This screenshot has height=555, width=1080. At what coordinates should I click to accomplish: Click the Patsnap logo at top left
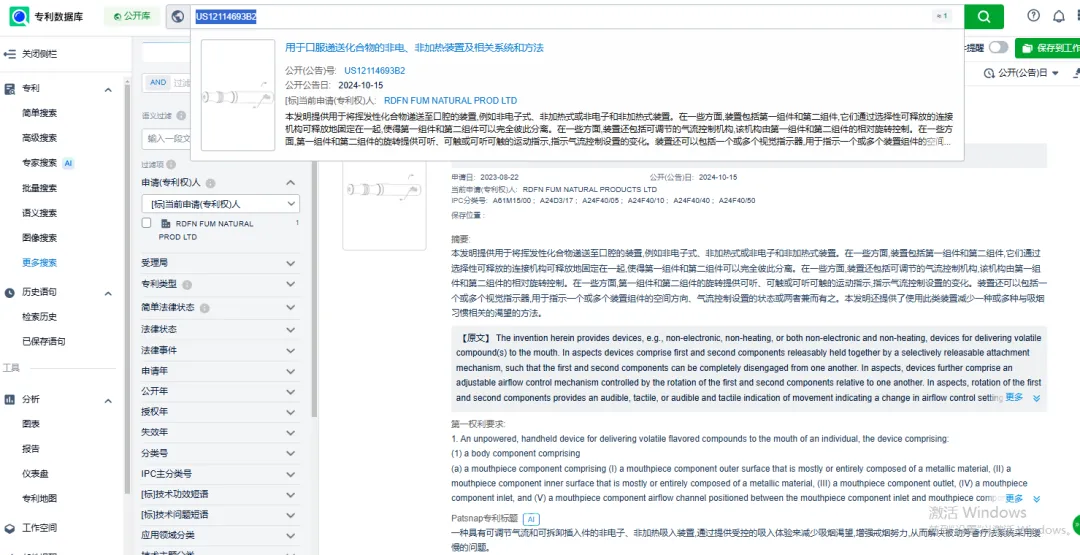(x=18, y=16)
